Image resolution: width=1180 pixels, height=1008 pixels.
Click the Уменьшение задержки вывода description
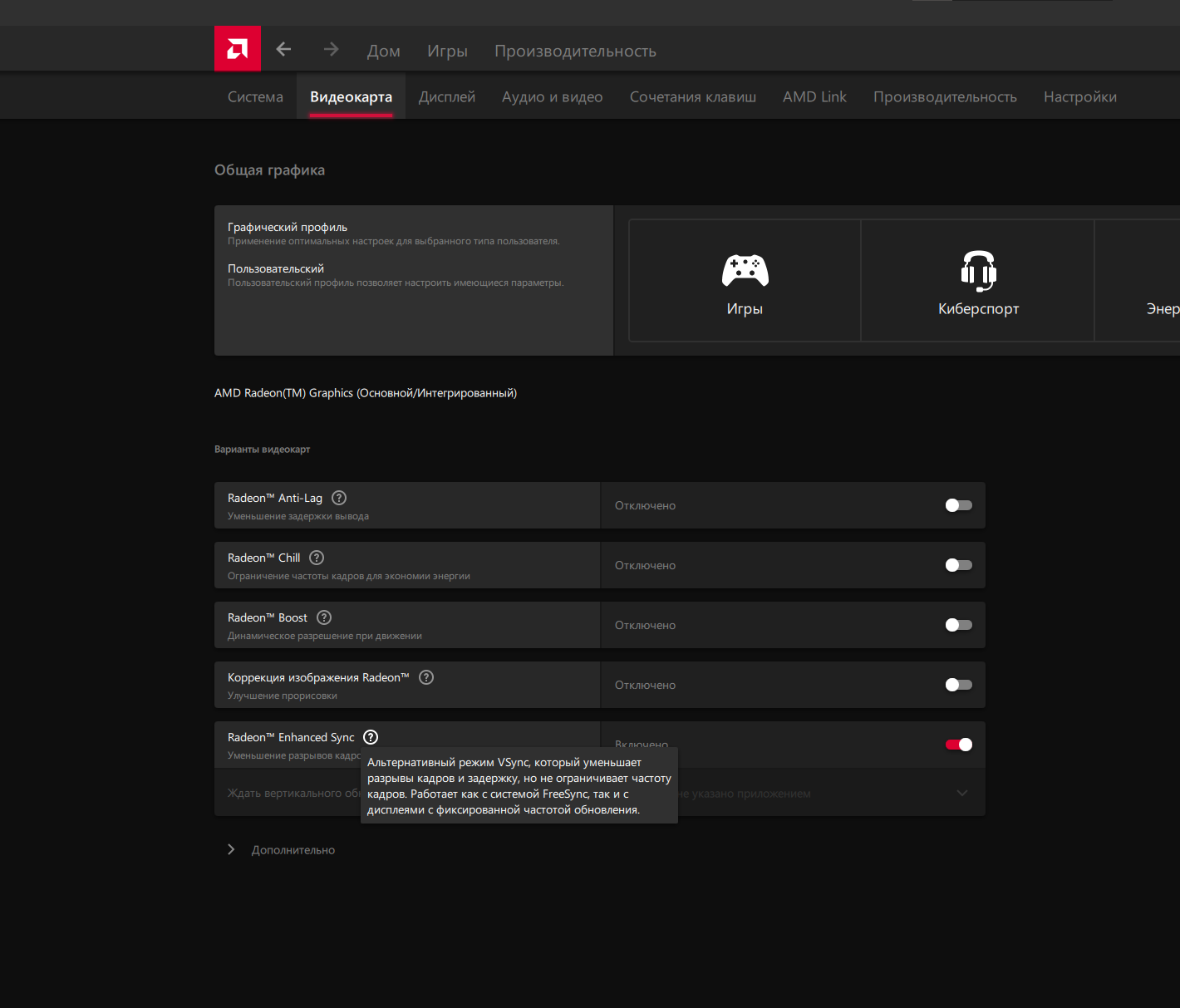[298, 516]
